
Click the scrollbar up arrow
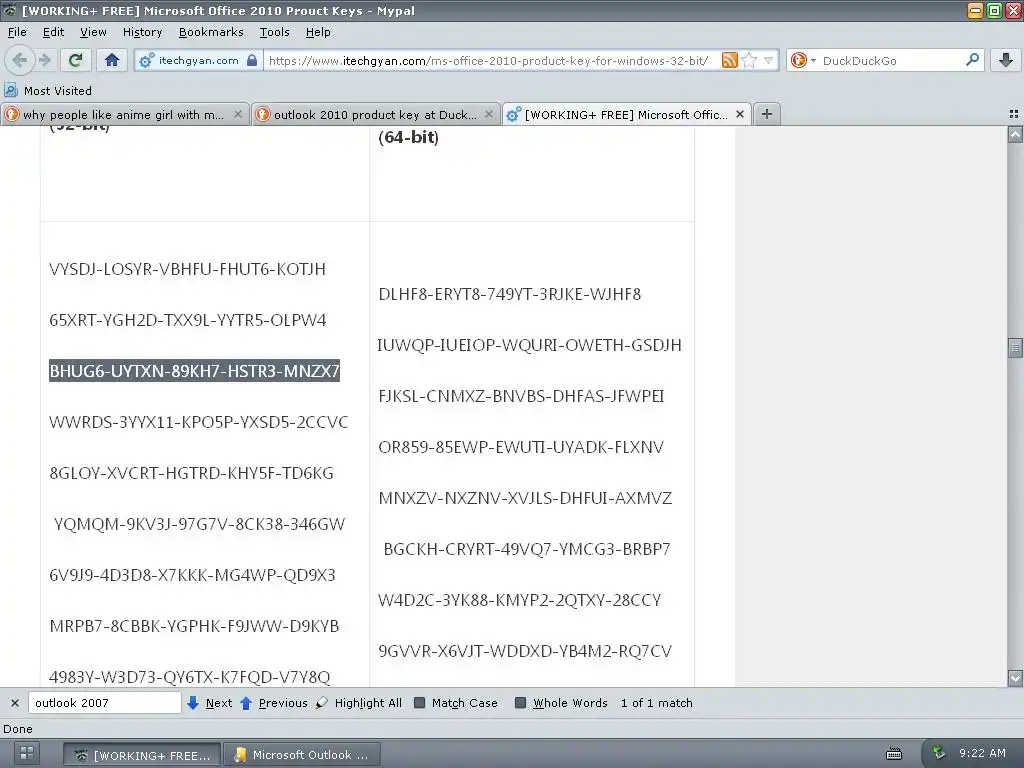(1015, 135)
